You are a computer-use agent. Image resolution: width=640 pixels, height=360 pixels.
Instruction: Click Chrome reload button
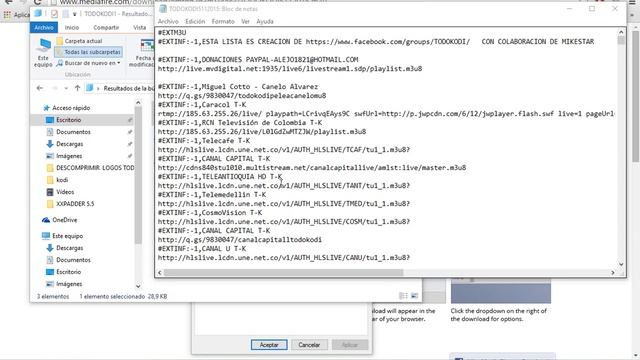(x=38, y=2)
